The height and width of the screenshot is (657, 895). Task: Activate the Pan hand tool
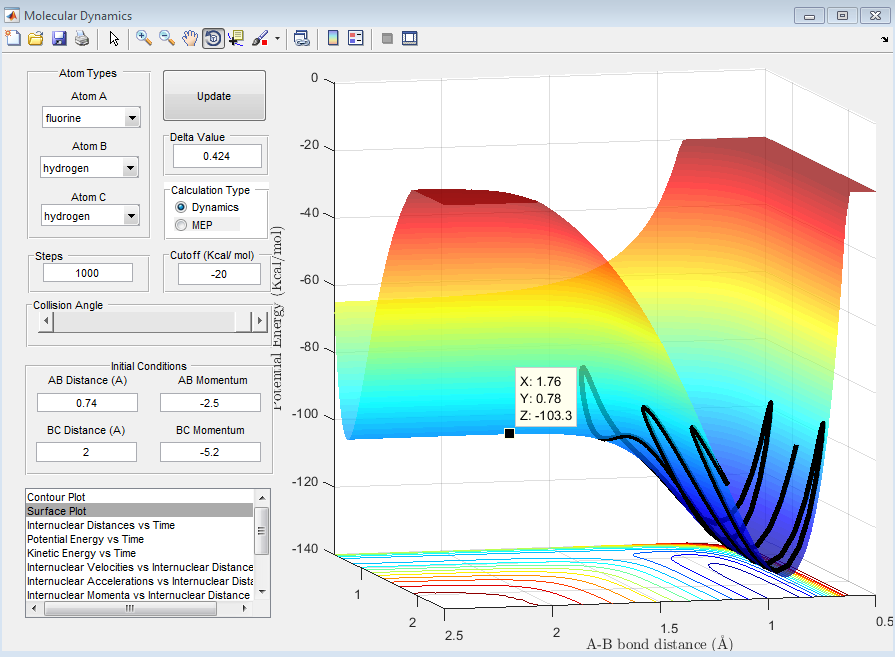(x=190, y=38)
